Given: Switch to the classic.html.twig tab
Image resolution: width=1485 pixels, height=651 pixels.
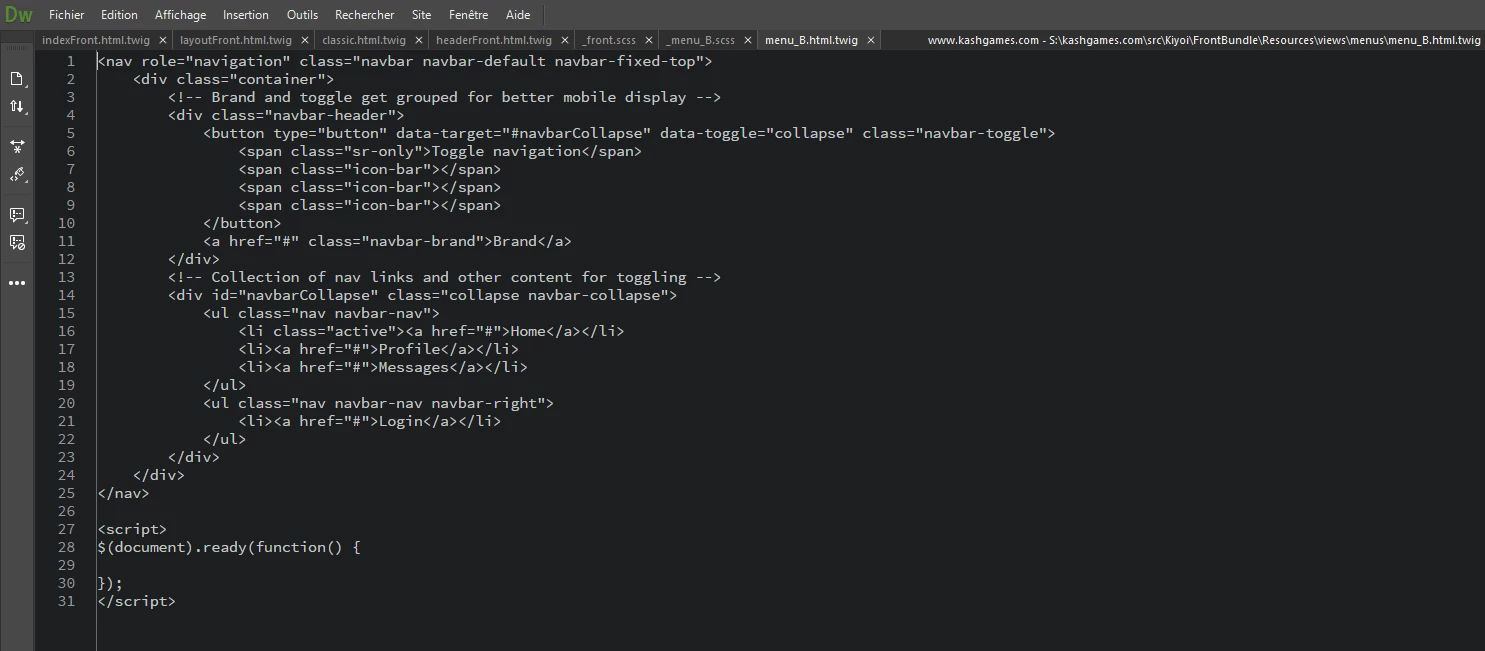Looking at the screenshot, I should pyautogui.click(x=364, y=41).
